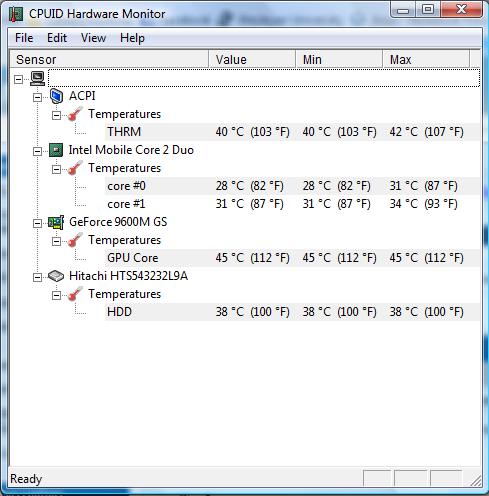The height and width of the screenshot is (496, 489).
Task: Collapse the Hitachi HTS543232L9A node
Action: [x=37, y=277]
